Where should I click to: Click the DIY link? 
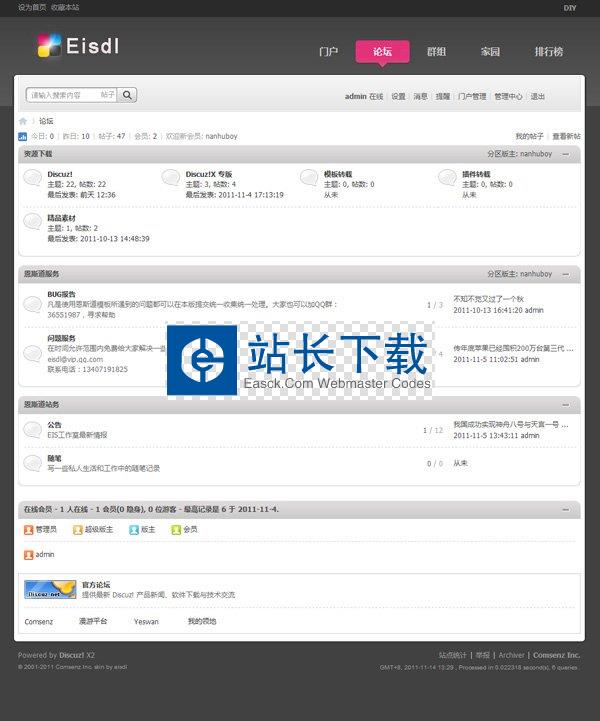click(570, 8)
